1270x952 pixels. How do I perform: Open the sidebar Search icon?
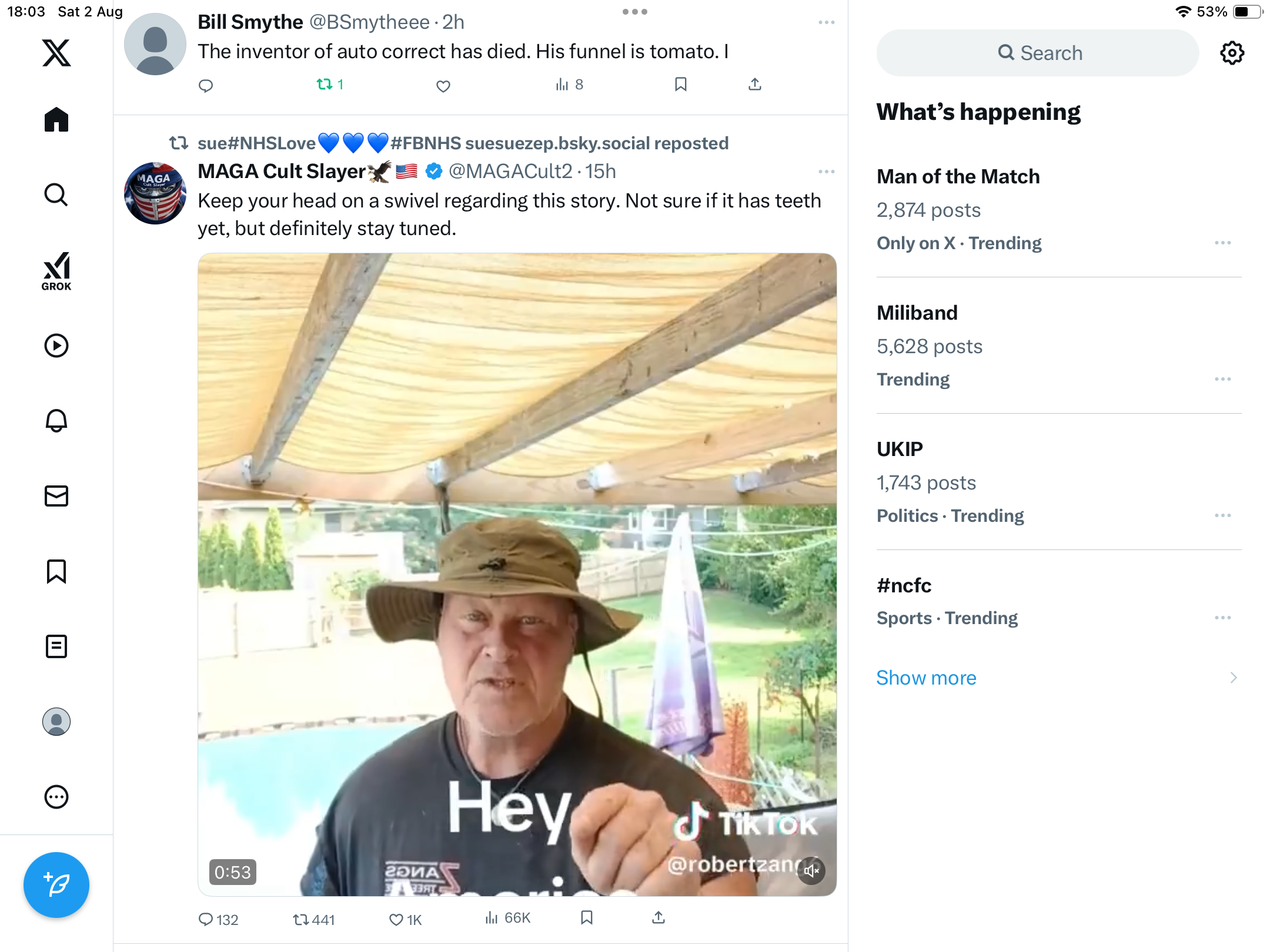point(56,195)
